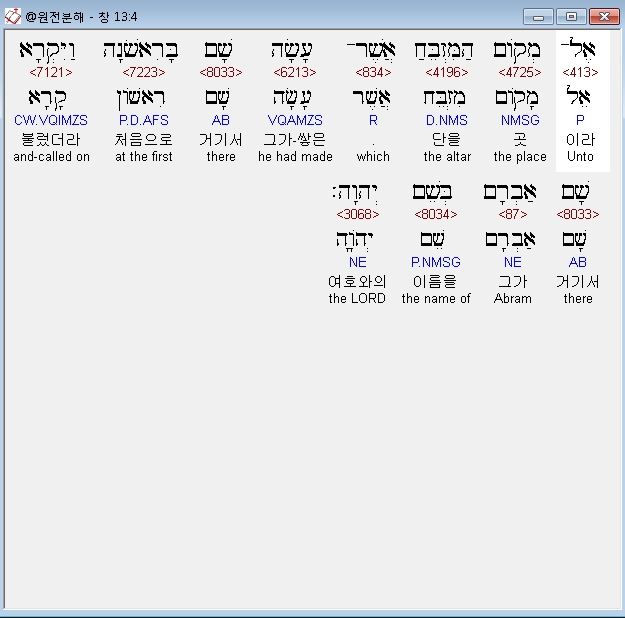Viewport: 625px width, 618px height.
Task: Click Hebrew lemma above CW.VQIMZS
Action: point(47,98)
